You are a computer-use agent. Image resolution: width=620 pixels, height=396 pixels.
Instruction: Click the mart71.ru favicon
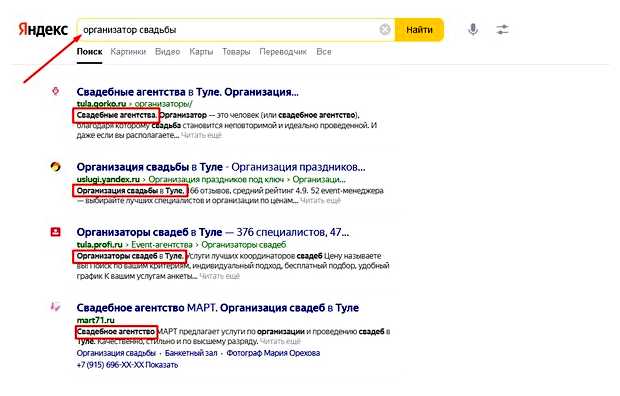point(55,306)
